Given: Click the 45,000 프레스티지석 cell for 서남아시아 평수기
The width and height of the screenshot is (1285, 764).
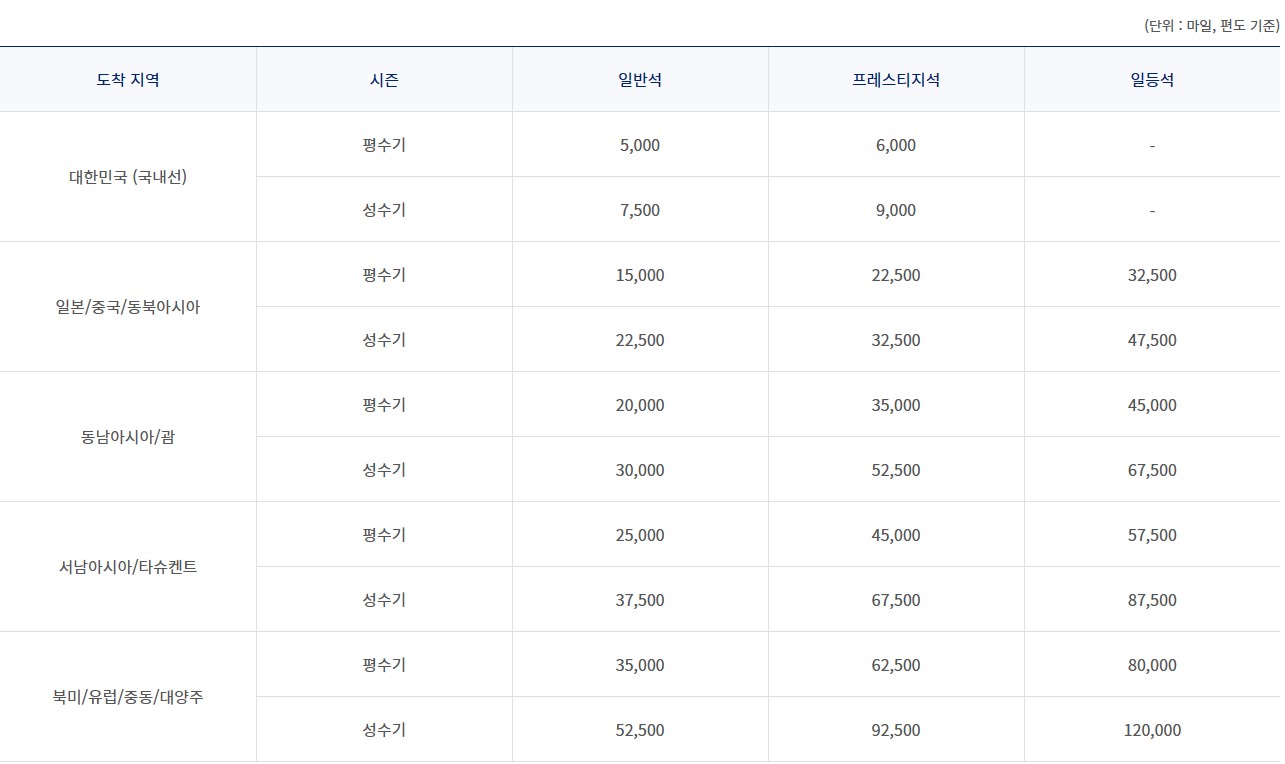Looking at the screenshot, I should 895,534.
